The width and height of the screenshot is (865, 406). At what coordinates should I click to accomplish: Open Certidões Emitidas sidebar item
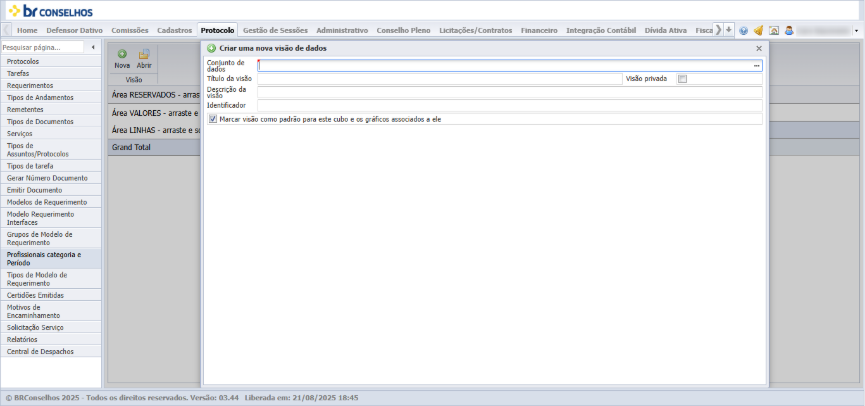[51, 295]
